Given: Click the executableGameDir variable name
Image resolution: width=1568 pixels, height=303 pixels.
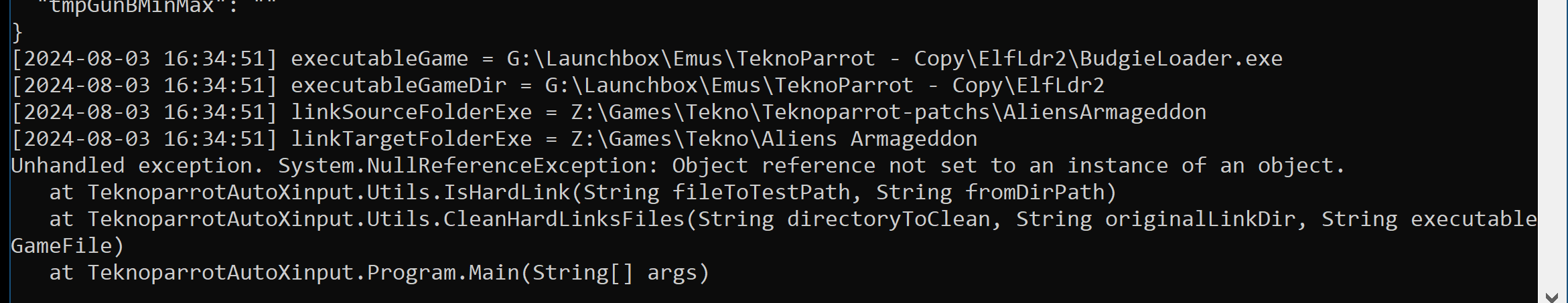Looking at the screenshot, I should 399,86.
